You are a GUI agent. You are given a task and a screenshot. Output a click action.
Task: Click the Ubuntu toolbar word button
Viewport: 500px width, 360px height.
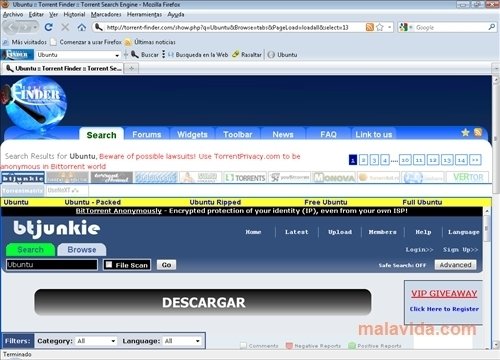click(282, 55)
